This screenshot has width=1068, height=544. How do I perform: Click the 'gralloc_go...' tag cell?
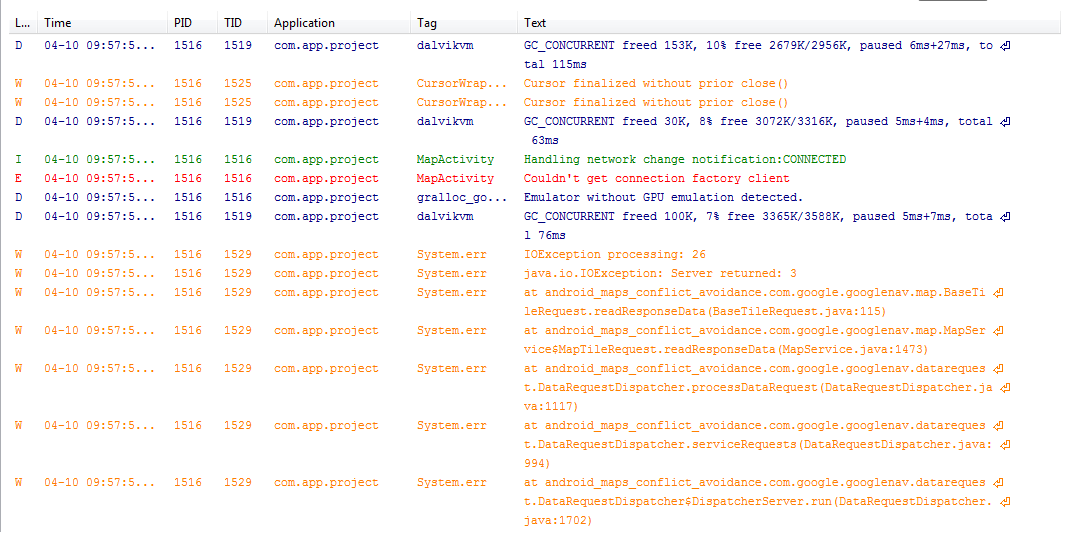[x=462, y=197]
